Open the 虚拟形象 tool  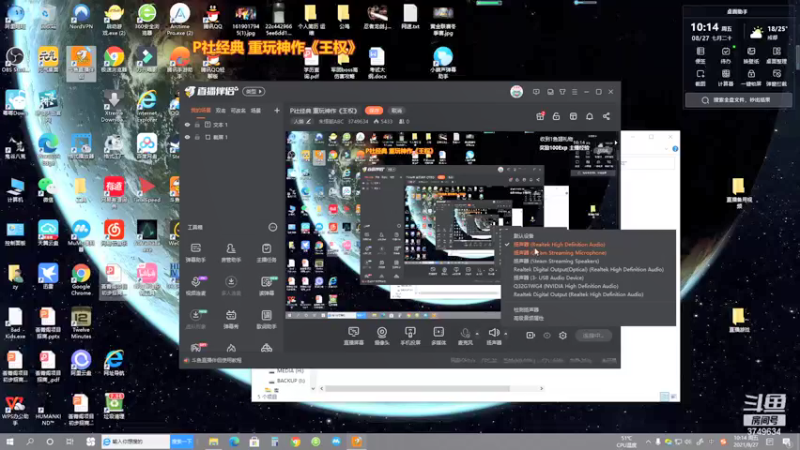[x=196, y=319]
